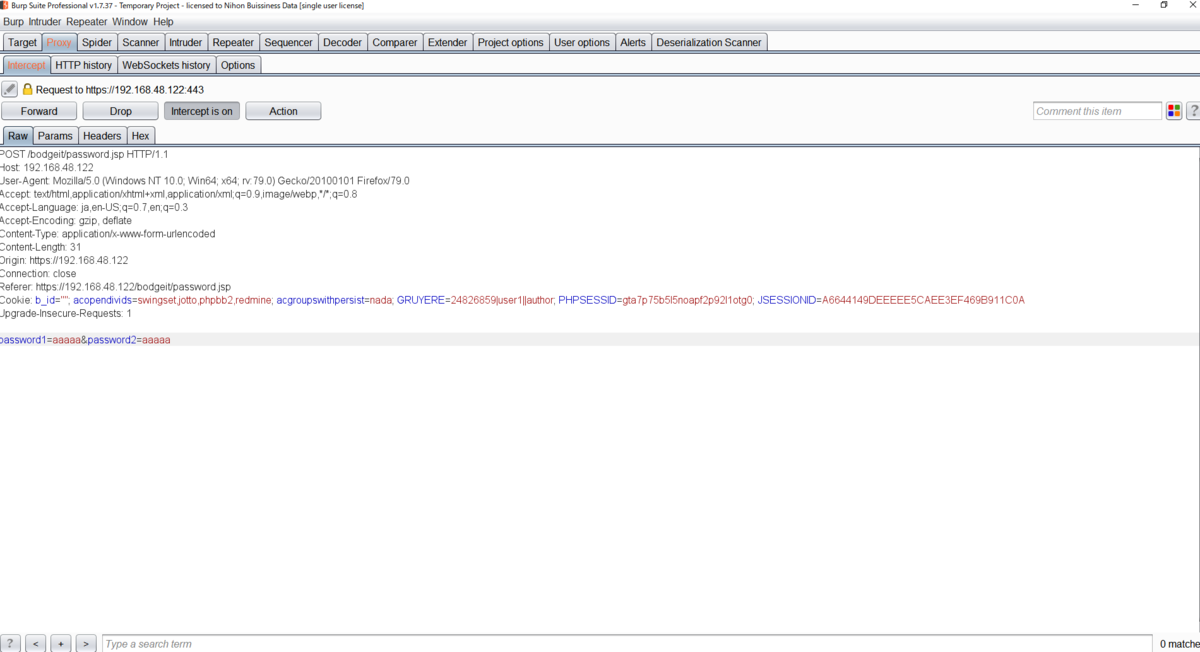Viewport: 1200px width, 652px height.
Task: Click the JSESSIONID cookie value
Action: pos(923,300)
